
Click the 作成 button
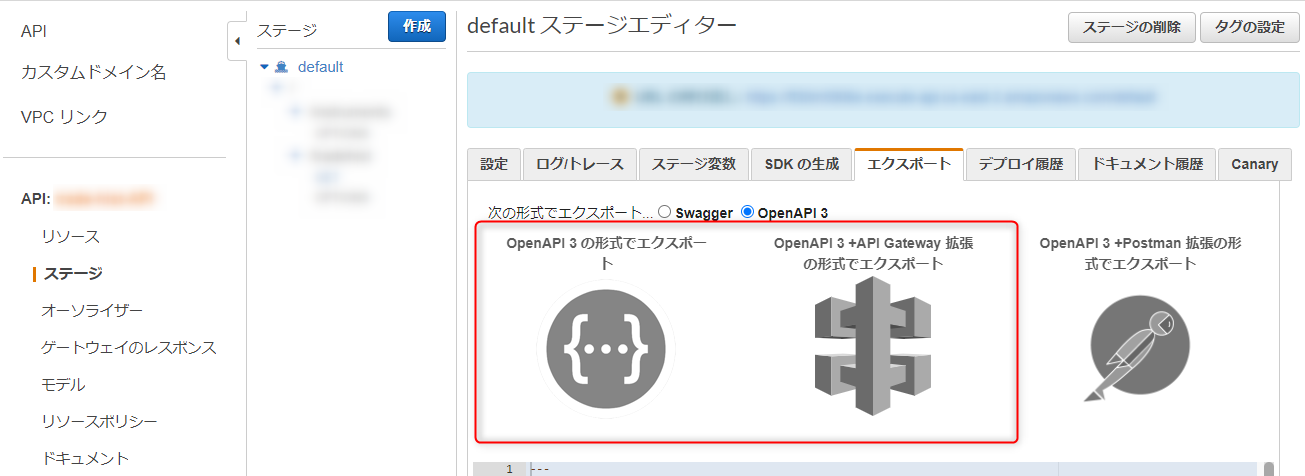[x=416, y=27]
